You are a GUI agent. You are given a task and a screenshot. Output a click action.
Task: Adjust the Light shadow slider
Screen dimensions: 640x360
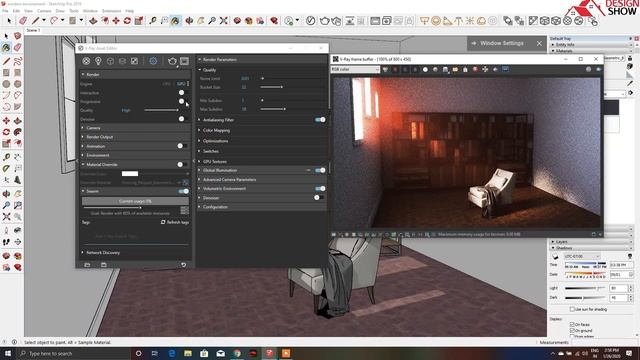point(584,288)
